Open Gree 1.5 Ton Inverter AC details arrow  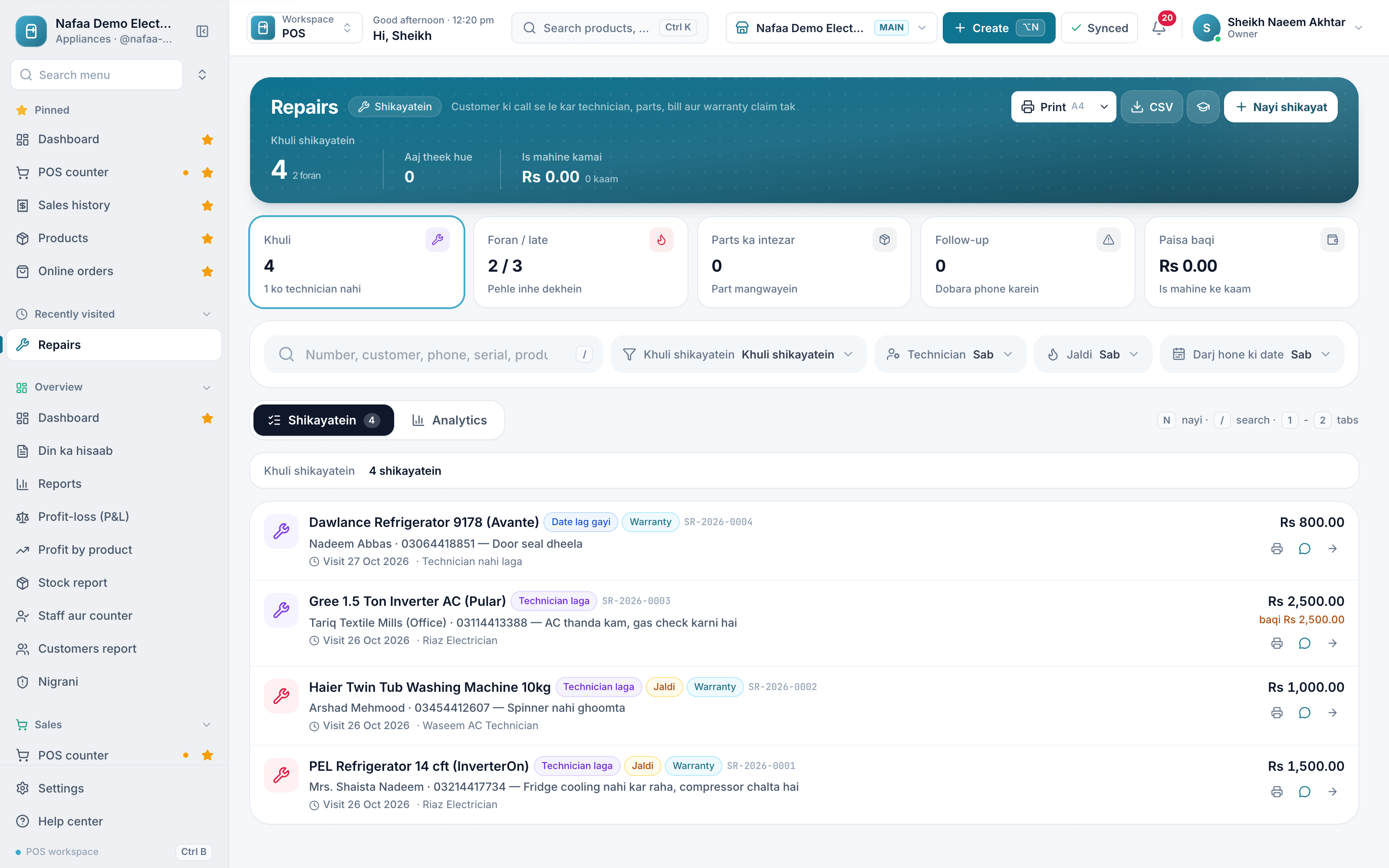[1333, 643]
